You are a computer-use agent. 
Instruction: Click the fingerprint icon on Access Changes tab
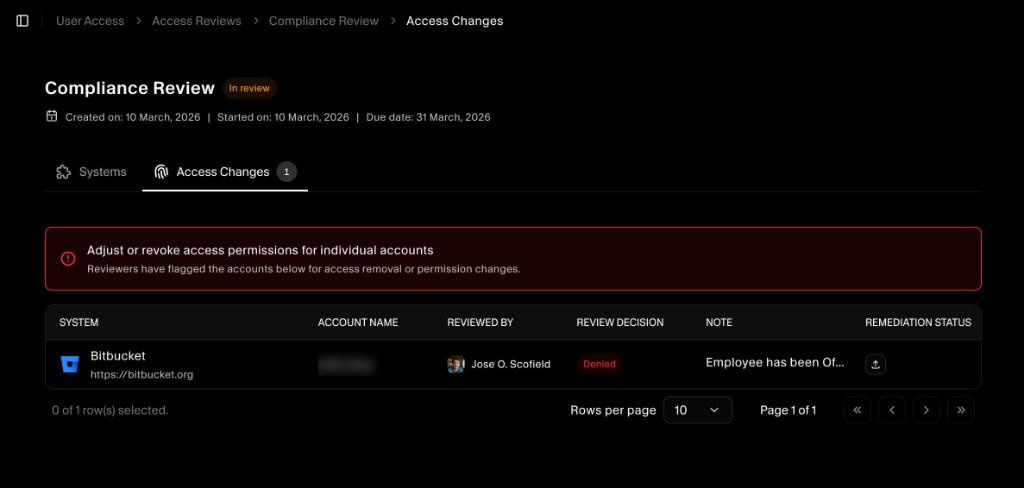[x=161, y=172]
